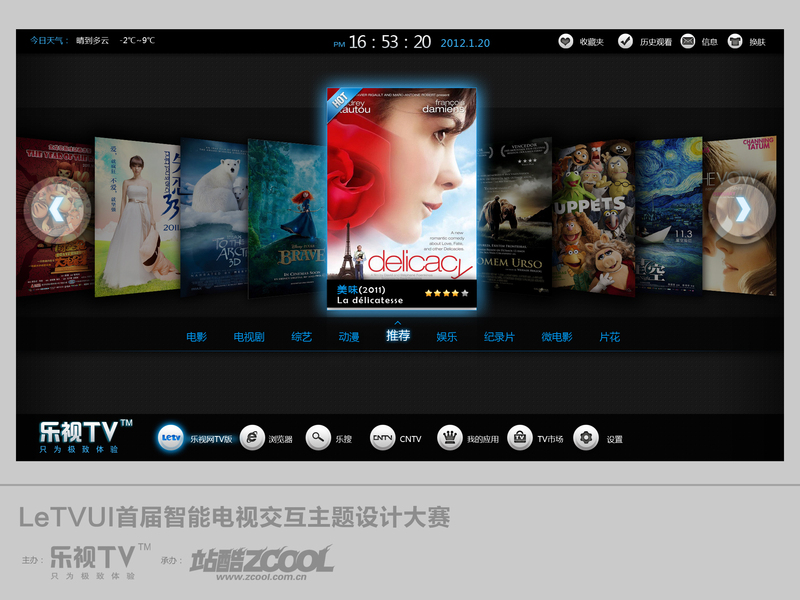Select the 微电影 micro film tab
800x600 pixels.
557,337
